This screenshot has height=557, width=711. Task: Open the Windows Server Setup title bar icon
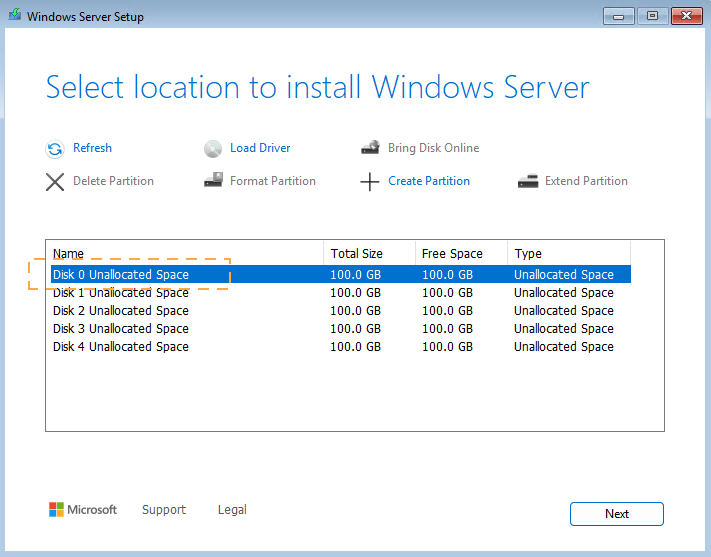click(x=14, y=17)
